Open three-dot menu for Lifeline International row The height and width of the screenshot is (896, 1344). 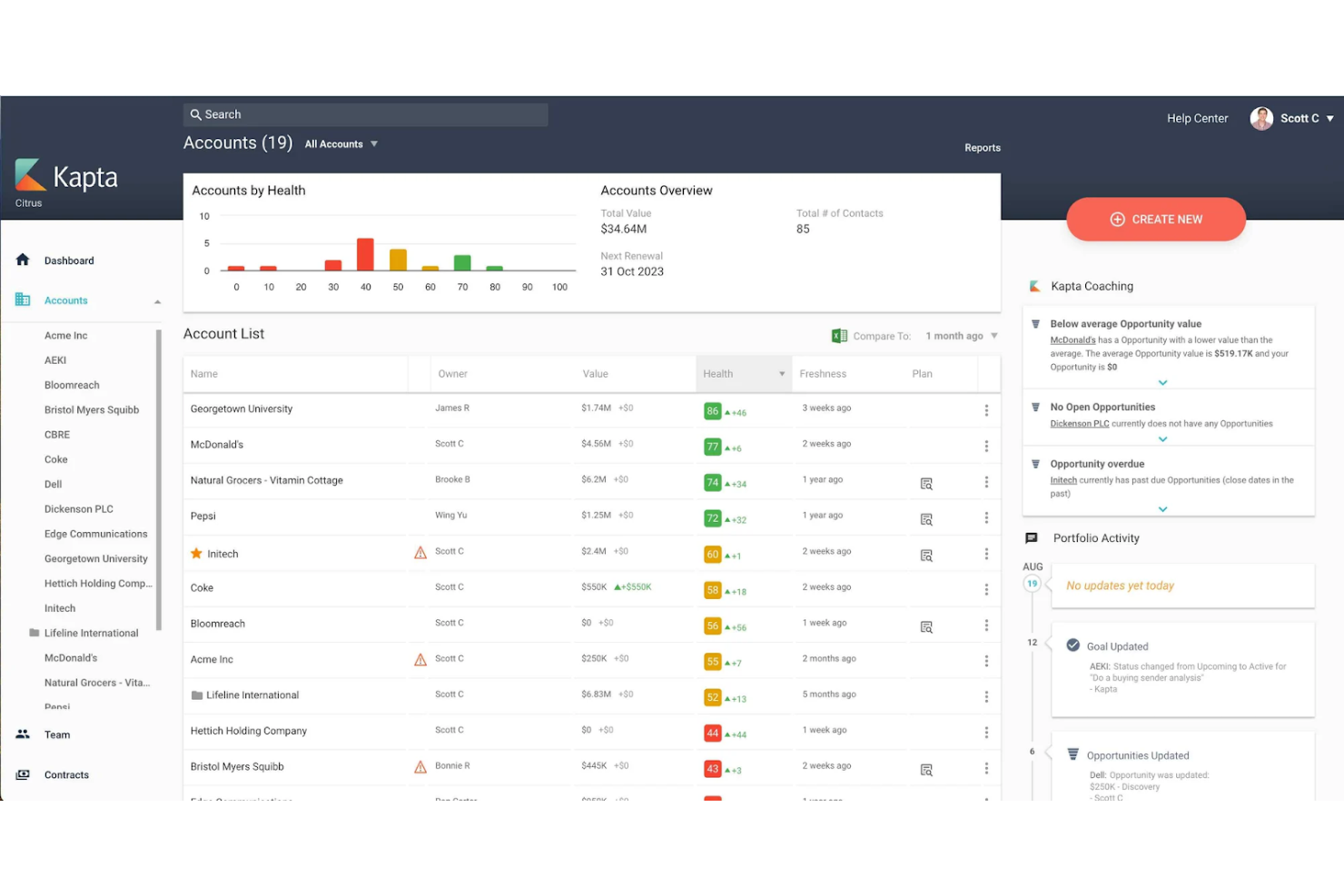(x=986, y=696)
